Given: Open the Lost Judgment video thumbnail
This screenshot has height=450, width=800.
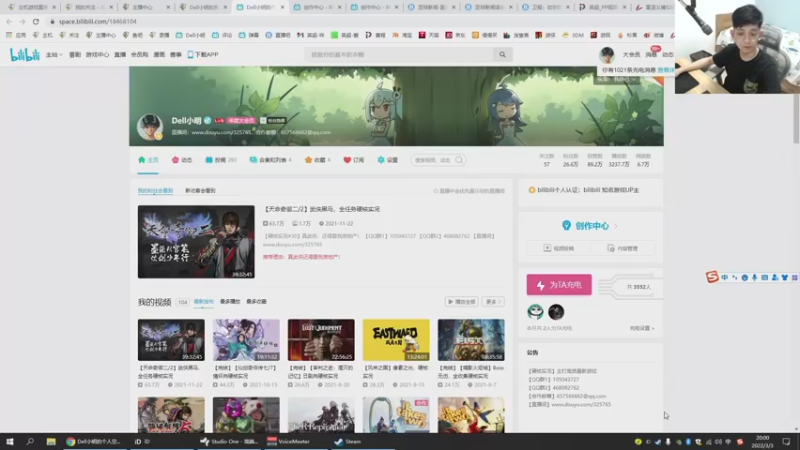Looking at the screenshot, I should [321, 340].
